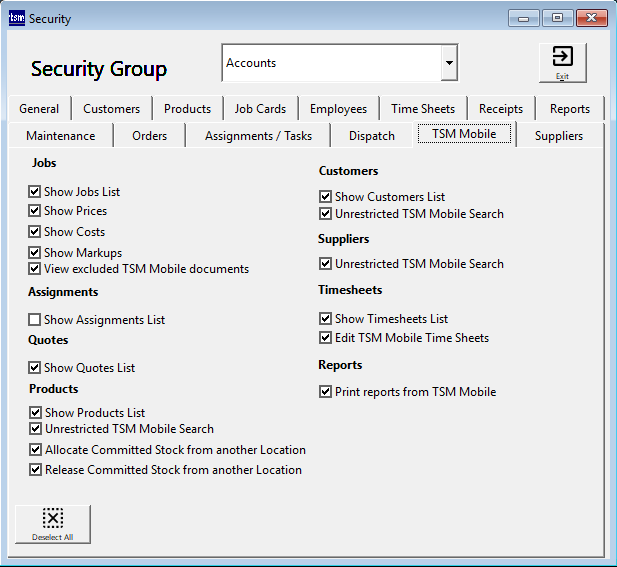Select the TSM Mobile tab

pos(464,134)
